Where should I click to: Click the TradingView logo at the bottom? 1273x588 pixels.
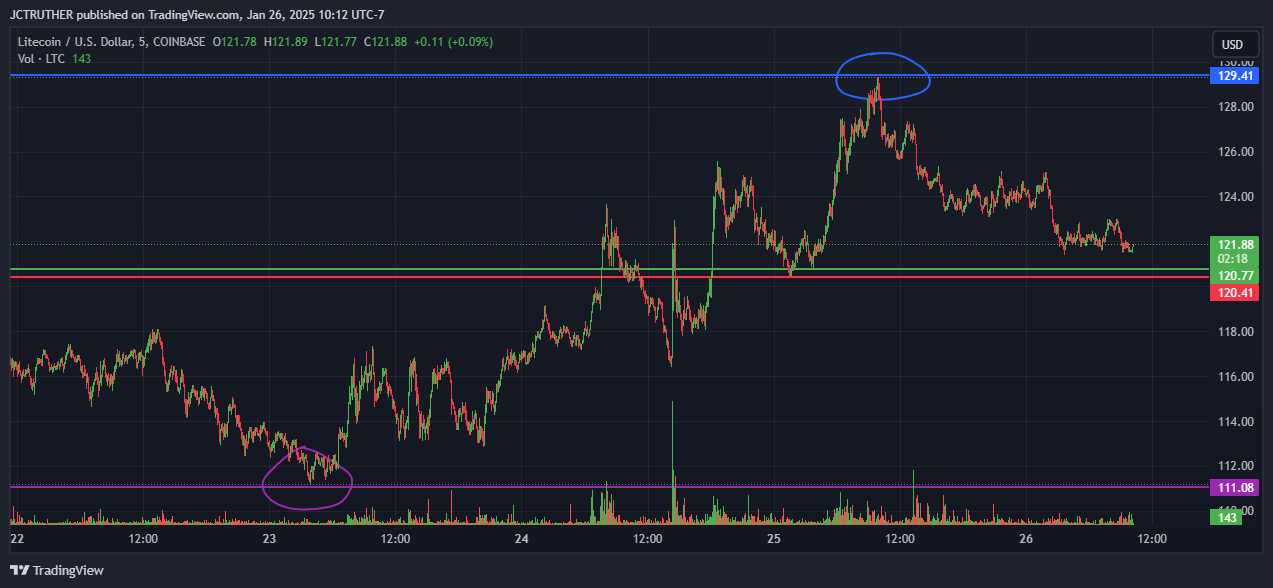pos(57,570)
